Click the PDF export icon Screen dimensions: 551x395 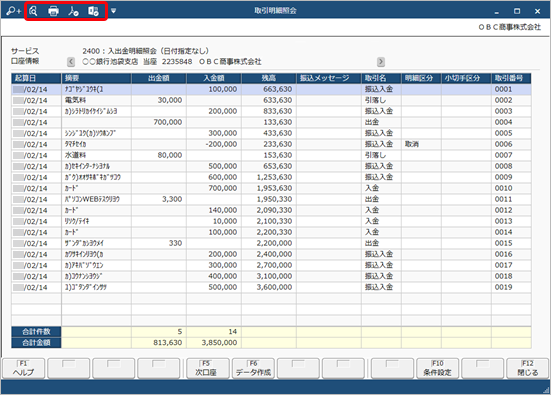pos(73,11)
